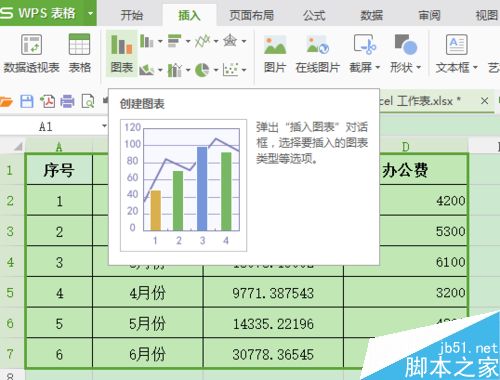Select the radar chart icon
This screenshot has height=380, width=500.
(x=230, y=41)
